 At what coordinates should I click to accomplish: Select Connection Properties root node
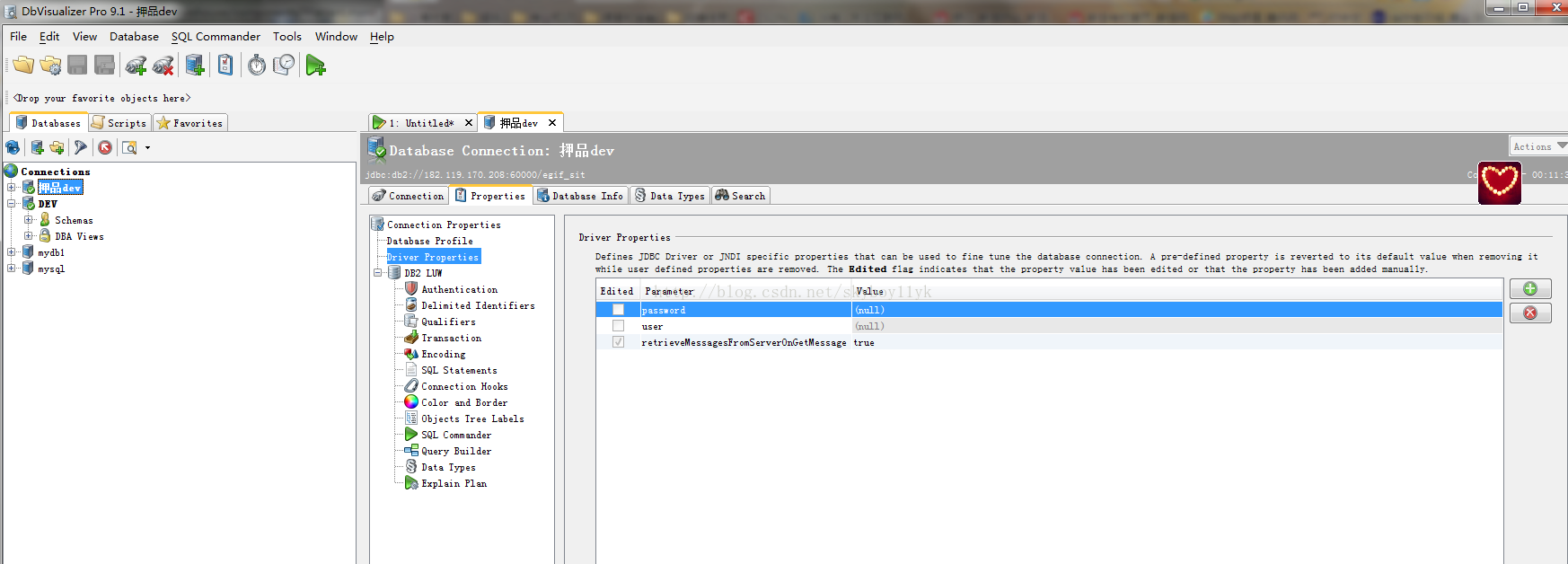tap(444, 225)
